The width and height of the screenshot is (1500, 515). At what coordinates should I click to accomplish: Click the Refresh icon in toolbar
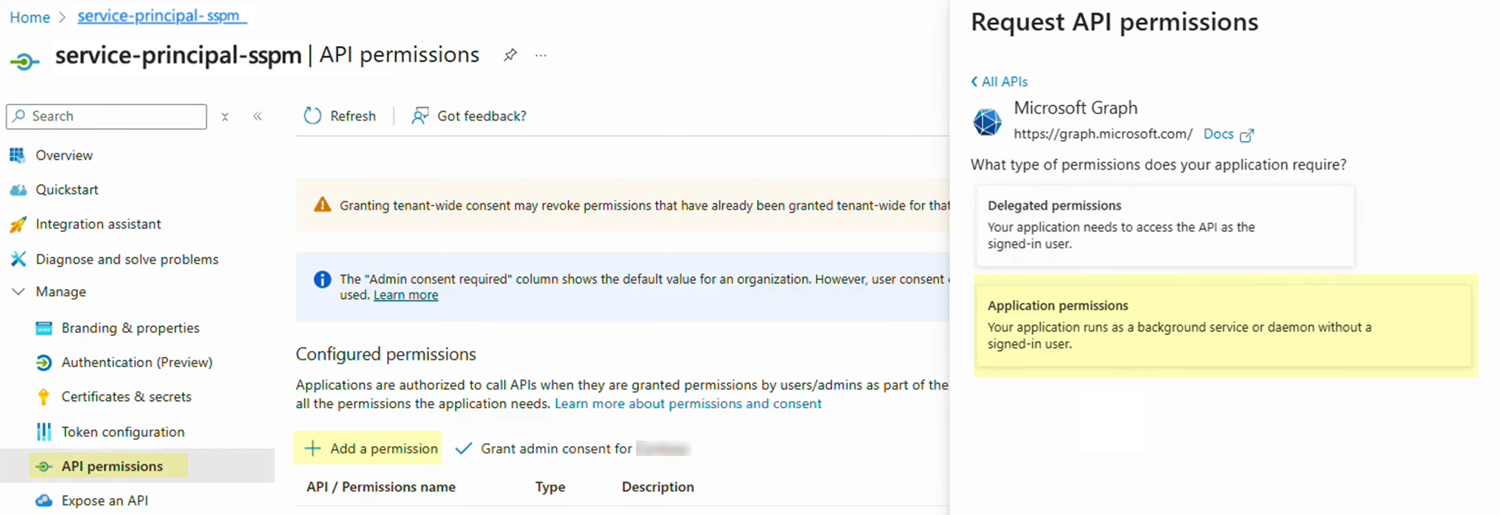point(313,116)
